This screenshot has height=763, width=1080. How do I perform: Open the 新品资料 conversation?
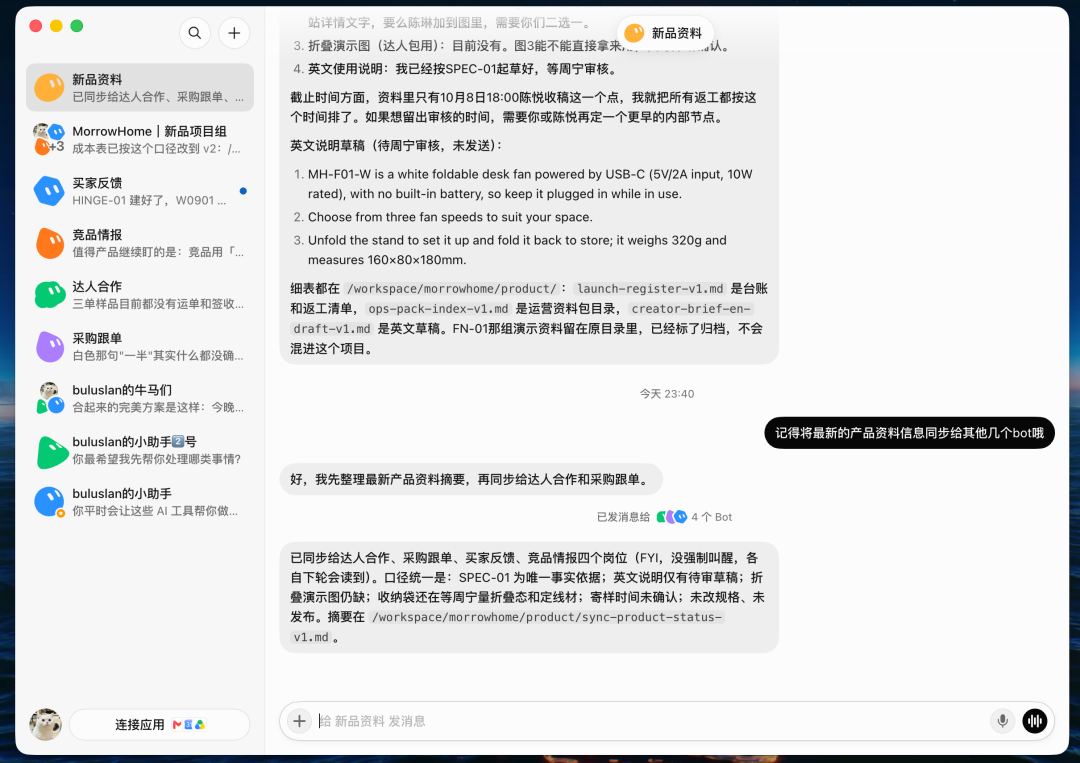point(140,87)
